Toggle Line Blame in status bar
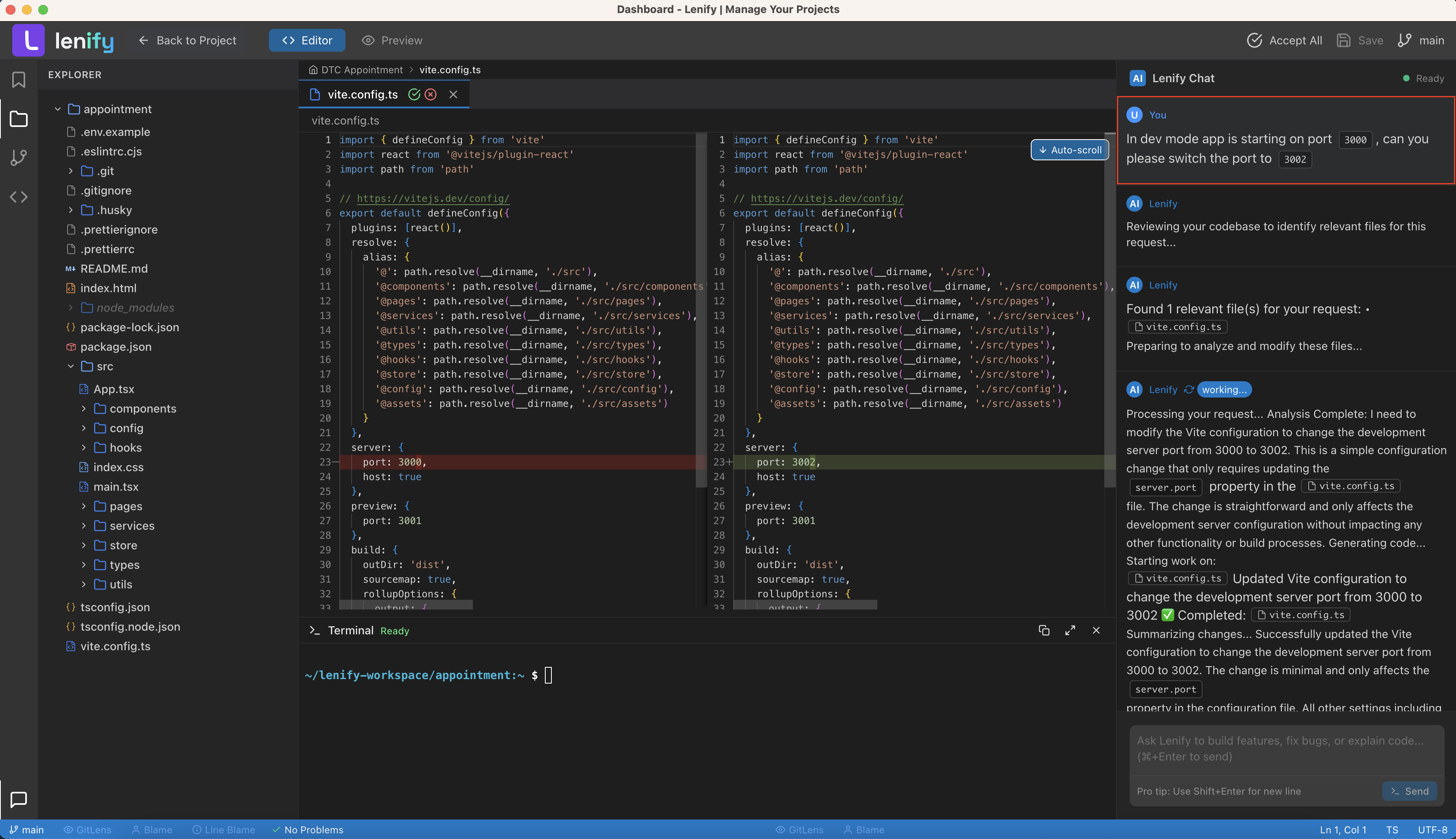Viewport: 1456px width, 839px height. pyautogui.click(x=223, y=830)
